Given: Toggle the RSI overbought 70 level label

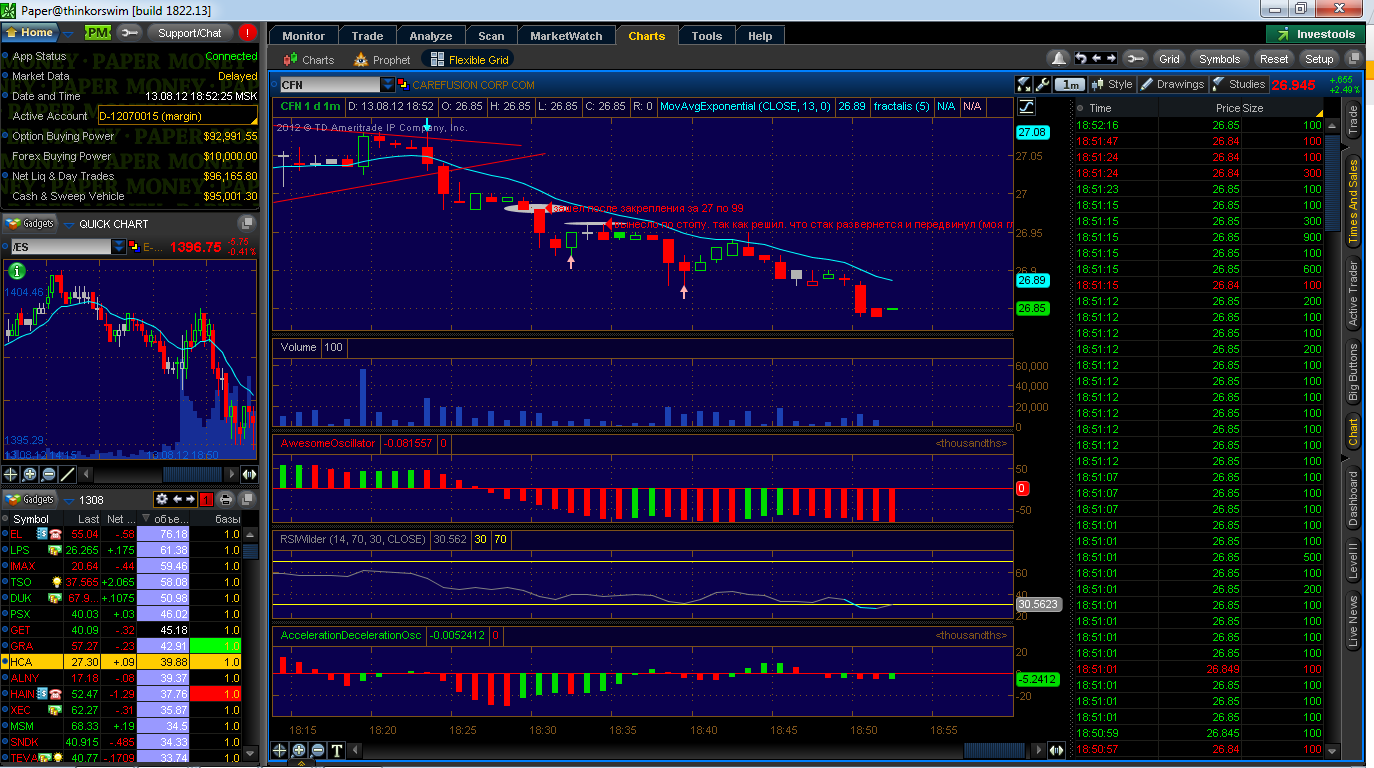Looking at the screenshot, I should (x=500, y=539).
